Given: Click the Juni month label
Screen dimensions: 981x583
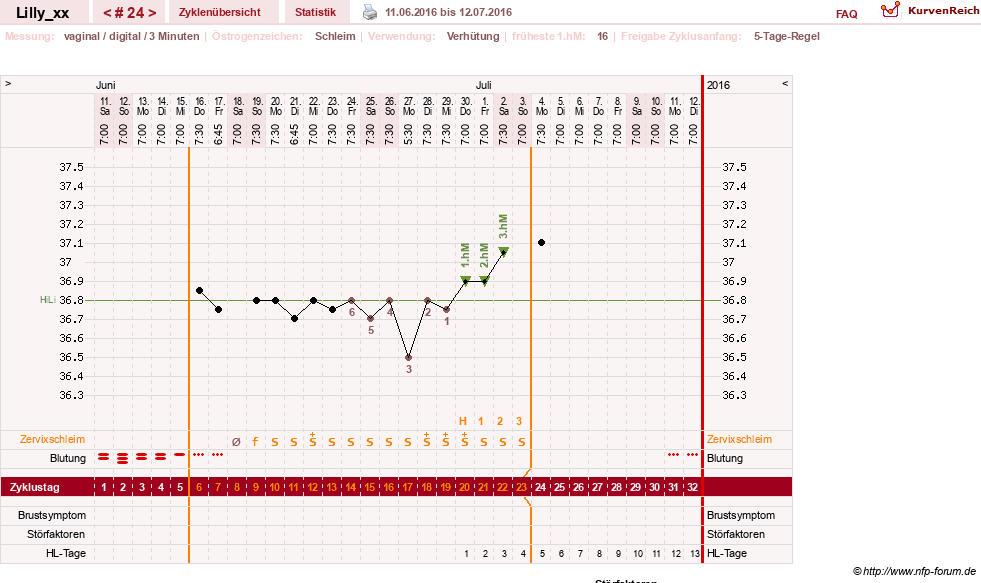Looking at the screenshot, I should (x=105, y=85).
